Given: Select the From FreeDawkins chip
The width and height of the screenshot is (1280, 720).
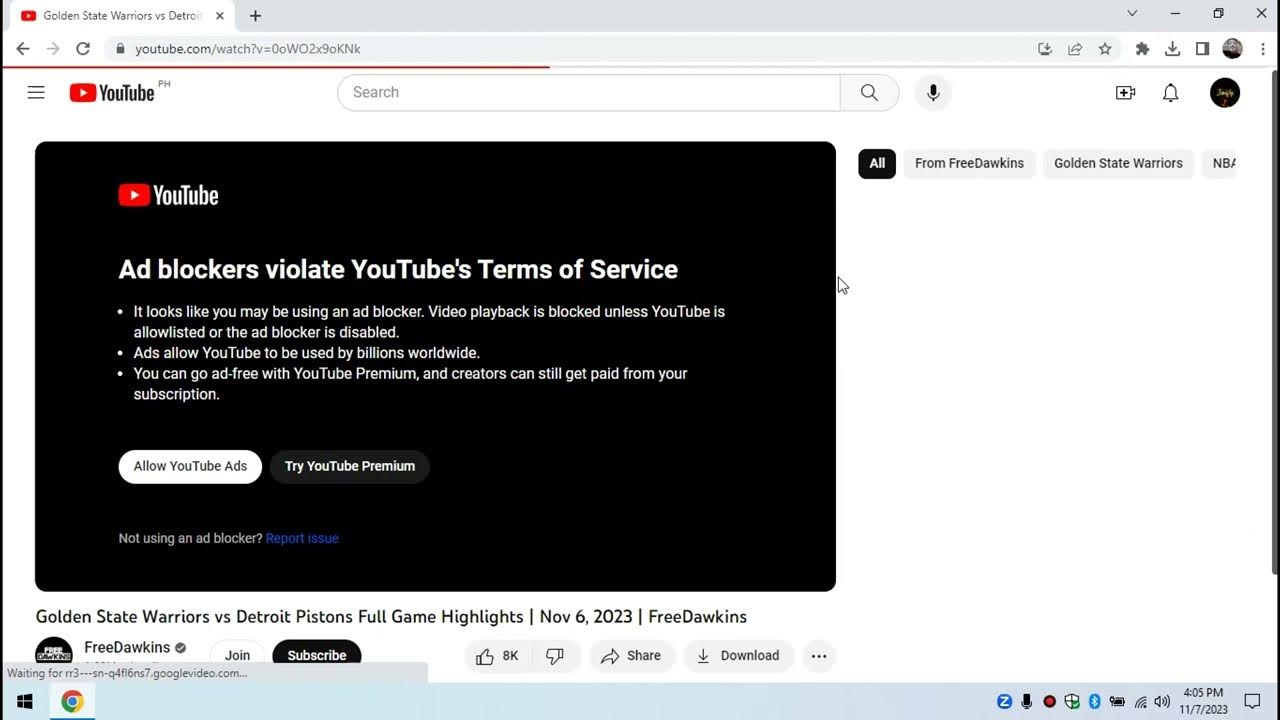Looking at the screenshot, I should click(x=969, y=163).
